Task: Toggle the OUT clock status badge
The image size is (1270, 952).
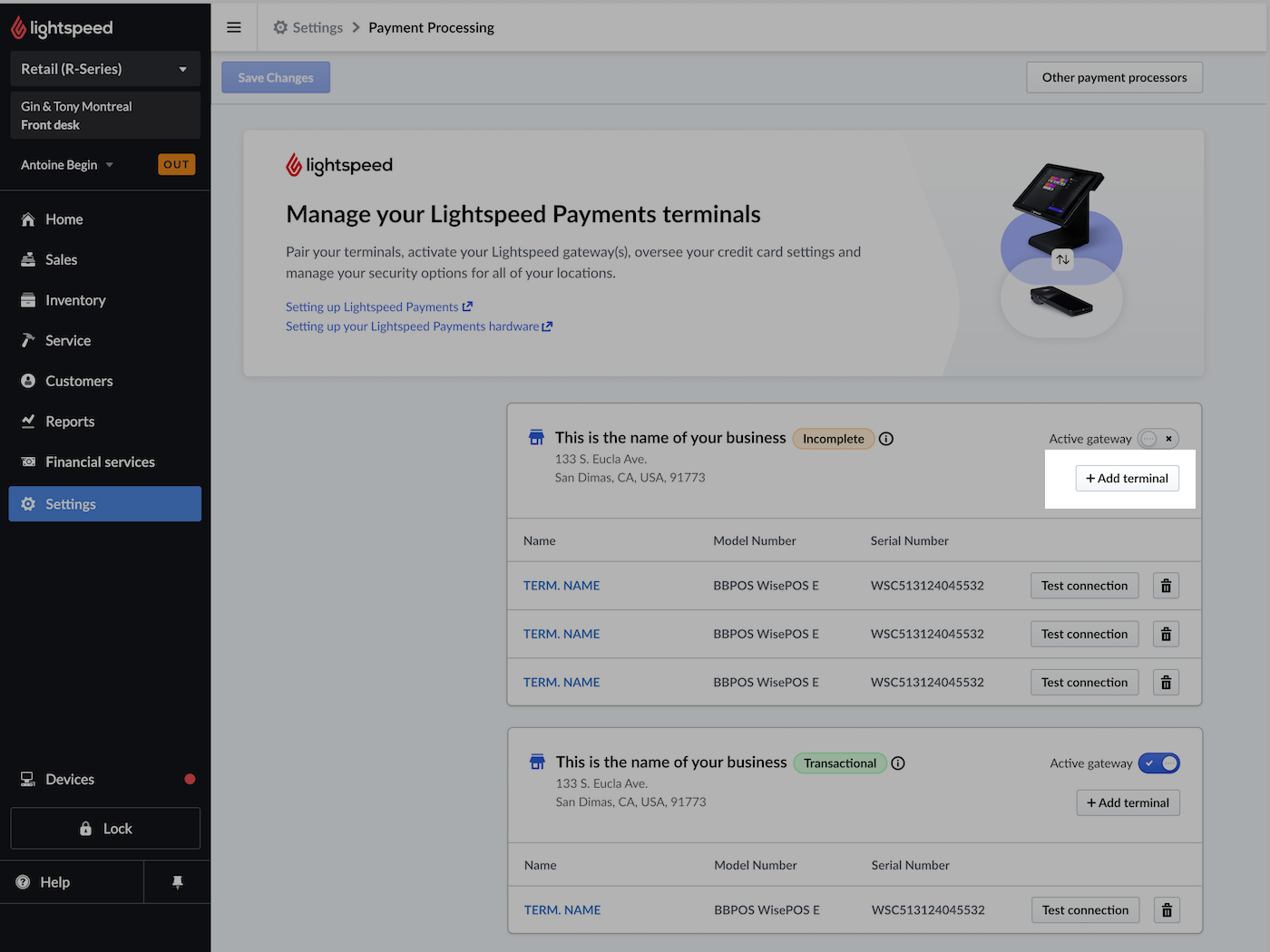Action: click(176, 165)
